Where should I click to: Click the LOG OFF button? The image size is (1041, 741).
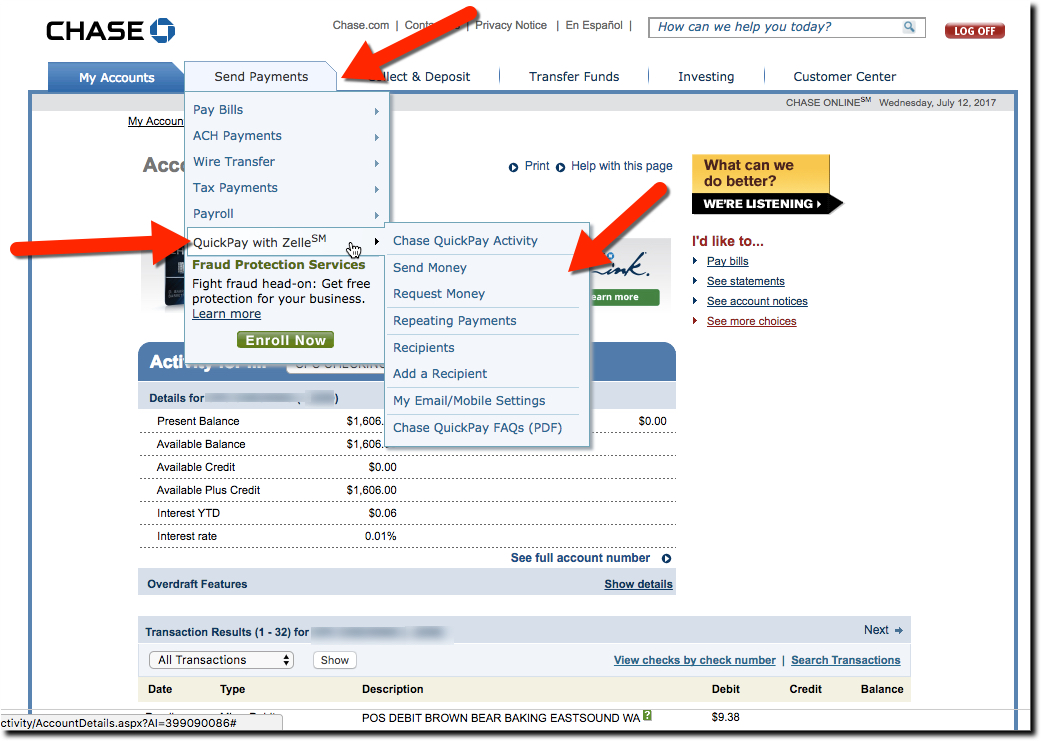coord(973,31)
